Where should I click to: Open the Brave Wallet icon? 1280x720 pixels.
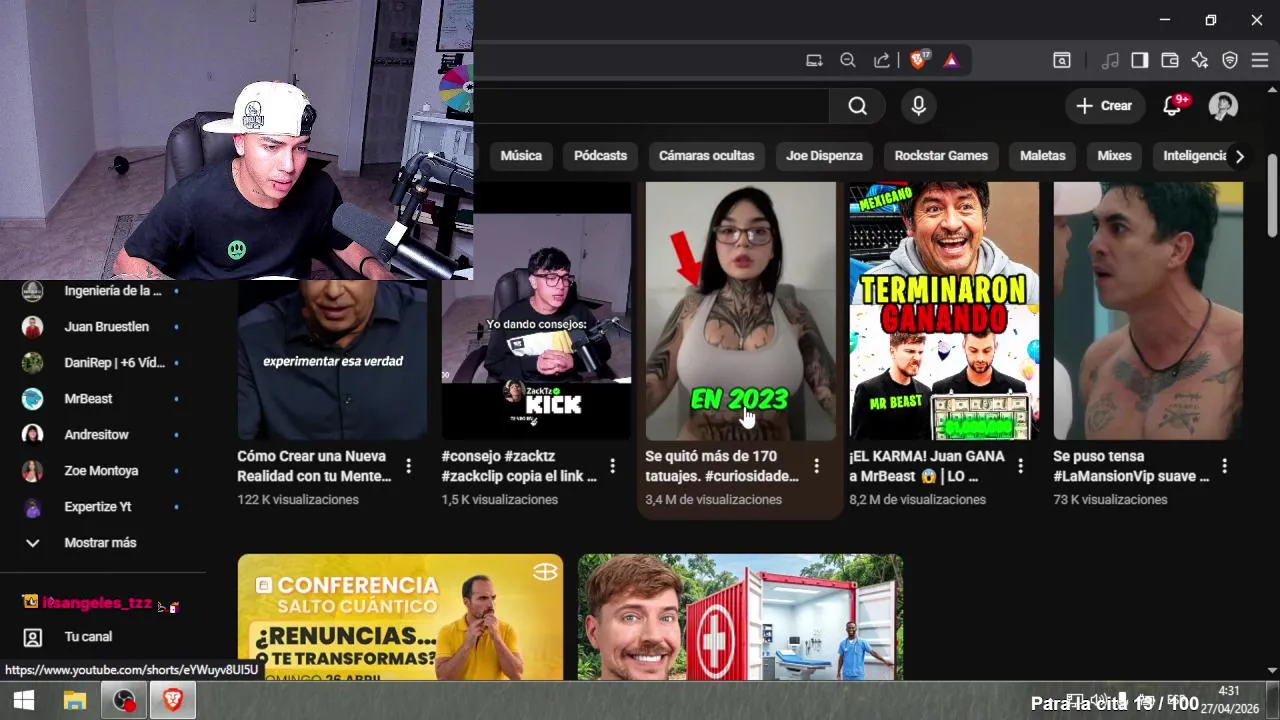click(1169, 60)
